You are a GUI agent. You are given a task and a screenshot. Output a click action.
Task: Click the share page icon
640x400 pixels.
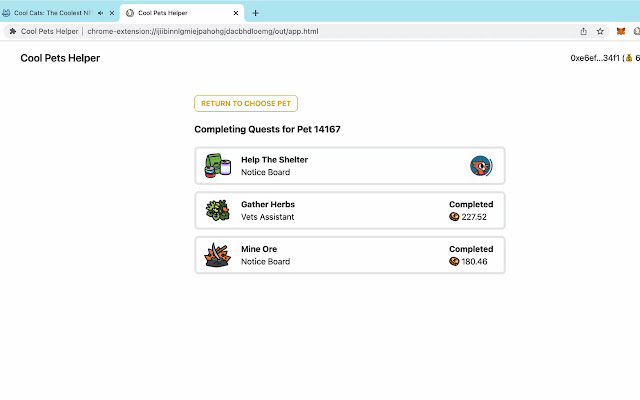tap(584, 31)
